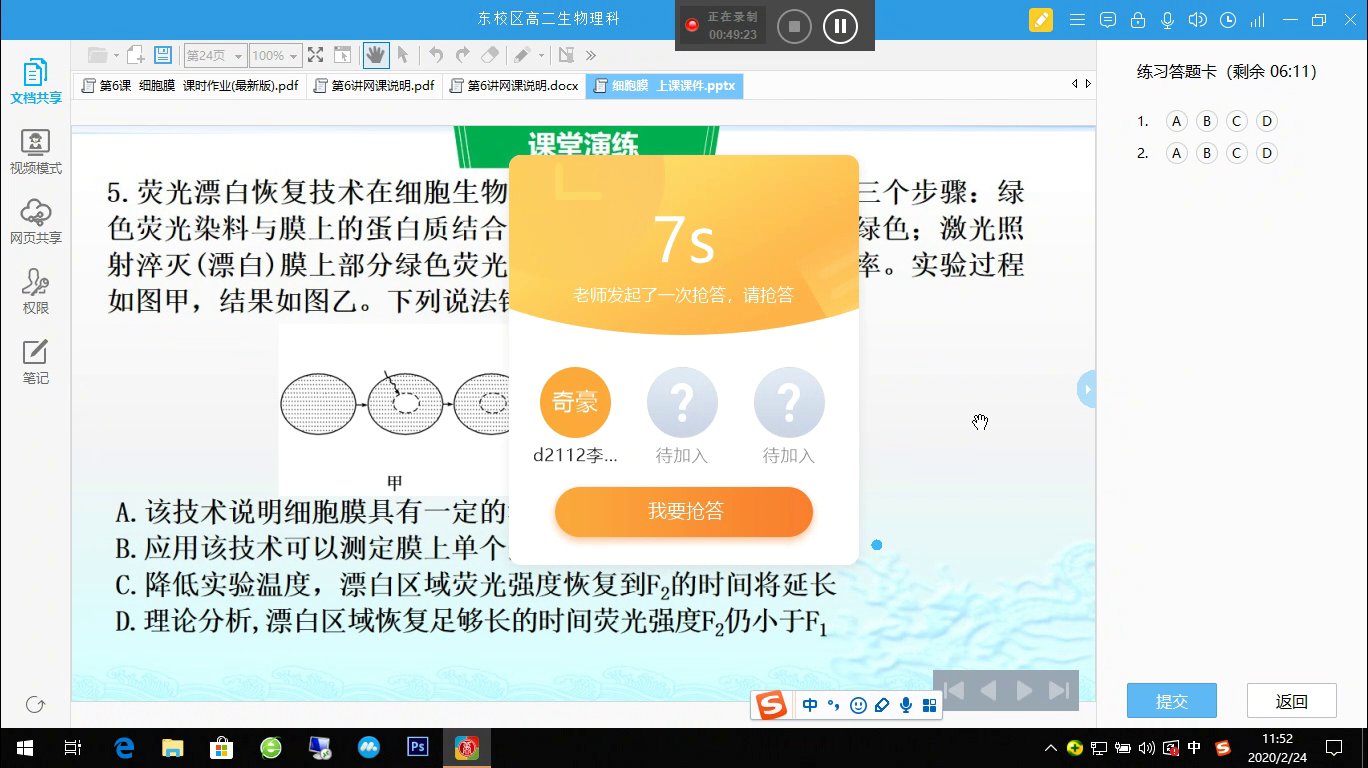Screen dimensions: 1368x768
Task: Switch to 第6讲网课说明.pdf tab
Action: (x=373, y=86)
